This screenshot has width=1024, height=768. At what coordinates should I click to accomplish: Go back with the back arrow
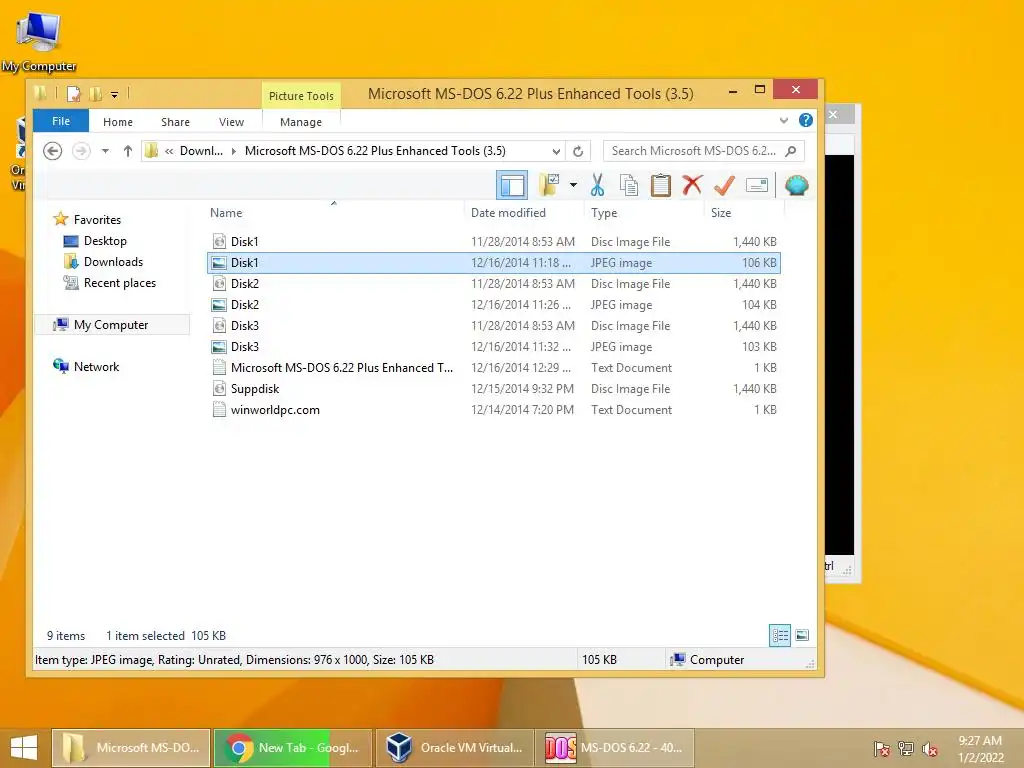click(x=52, y=151)
